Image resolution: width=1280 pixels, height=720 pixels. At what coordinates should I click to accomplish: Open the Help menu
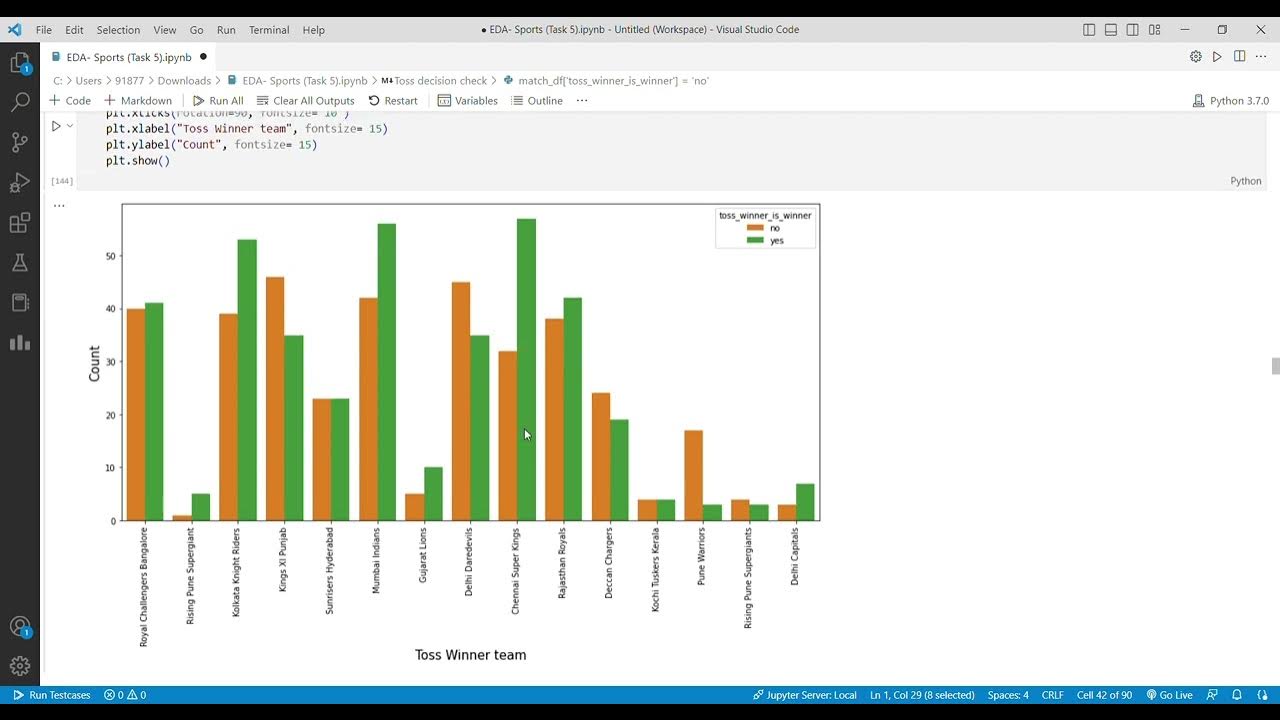(313, 30)
